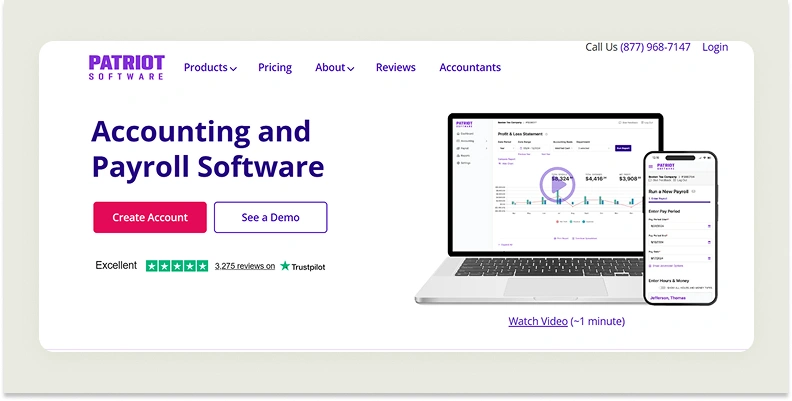This screenshot has height=401, width=792.
Task: Click the Accounting and Payroll Software heading
Action: (x=207, y=148)
